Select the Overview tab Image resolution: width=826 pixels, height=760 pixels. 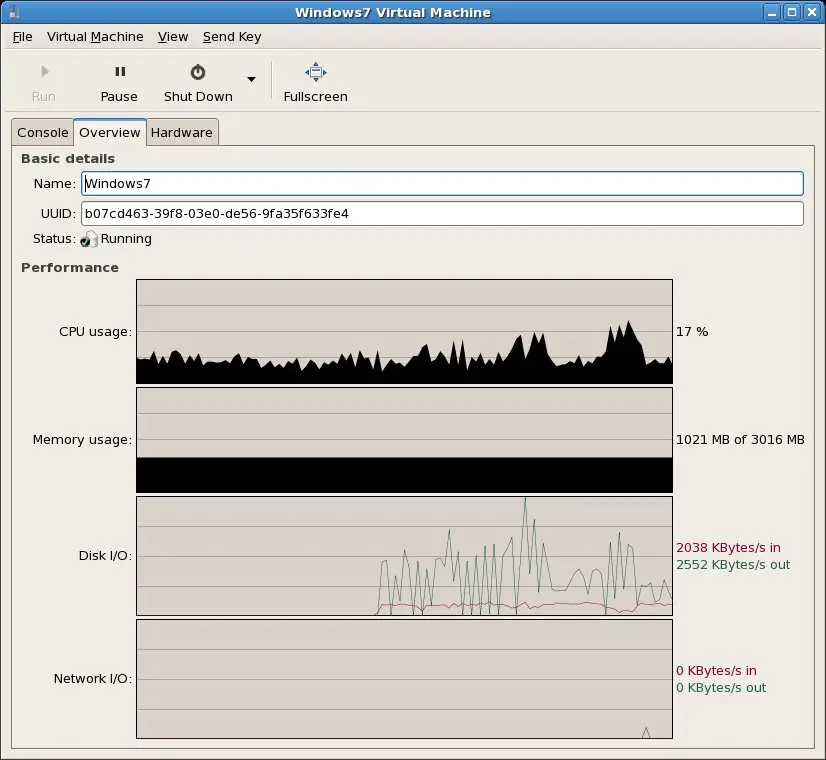point(110,133)
